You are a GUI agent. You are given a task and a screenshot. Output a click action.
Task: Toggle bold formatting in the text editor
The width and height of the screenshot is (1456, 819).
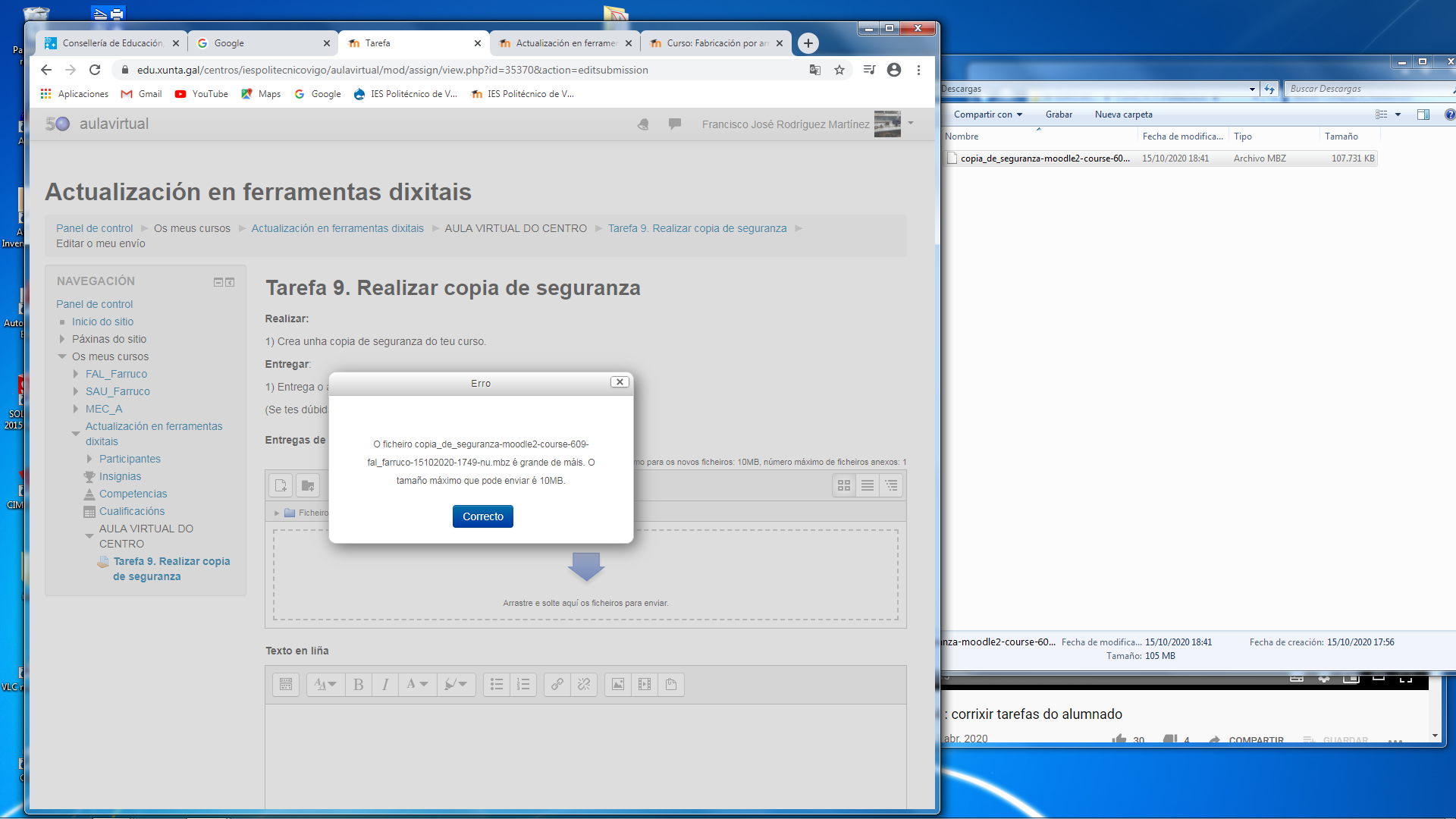click(x=358, y=684)
